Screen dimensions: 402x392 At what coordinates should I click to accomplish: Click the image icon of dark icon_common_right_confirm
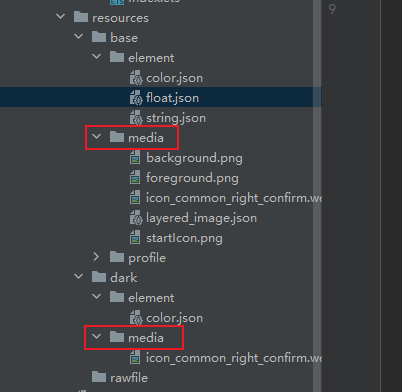(135, 357)
